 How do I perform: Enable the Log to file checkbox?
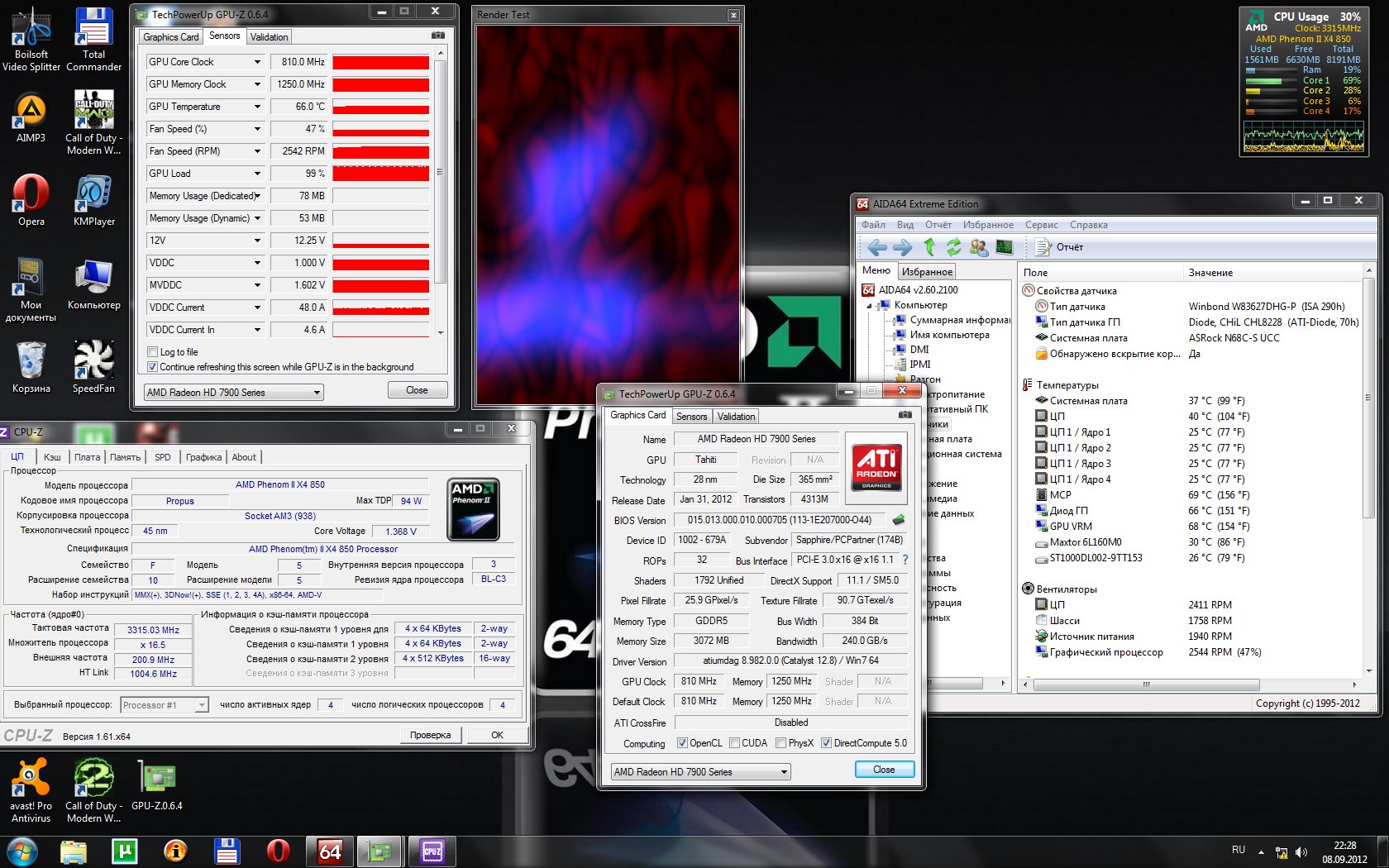click(152, 352)
